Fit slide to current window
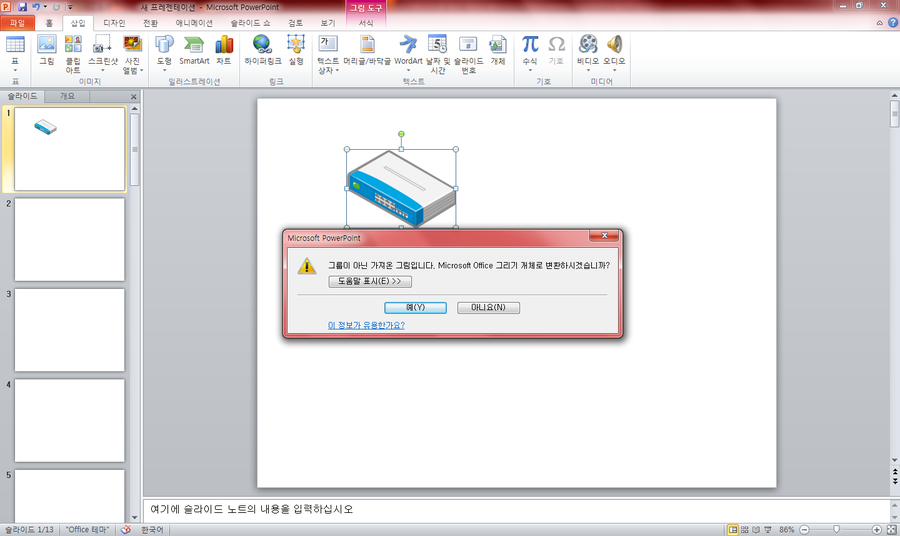This screenshot has width=900, height=536. [x=891, y=529]
